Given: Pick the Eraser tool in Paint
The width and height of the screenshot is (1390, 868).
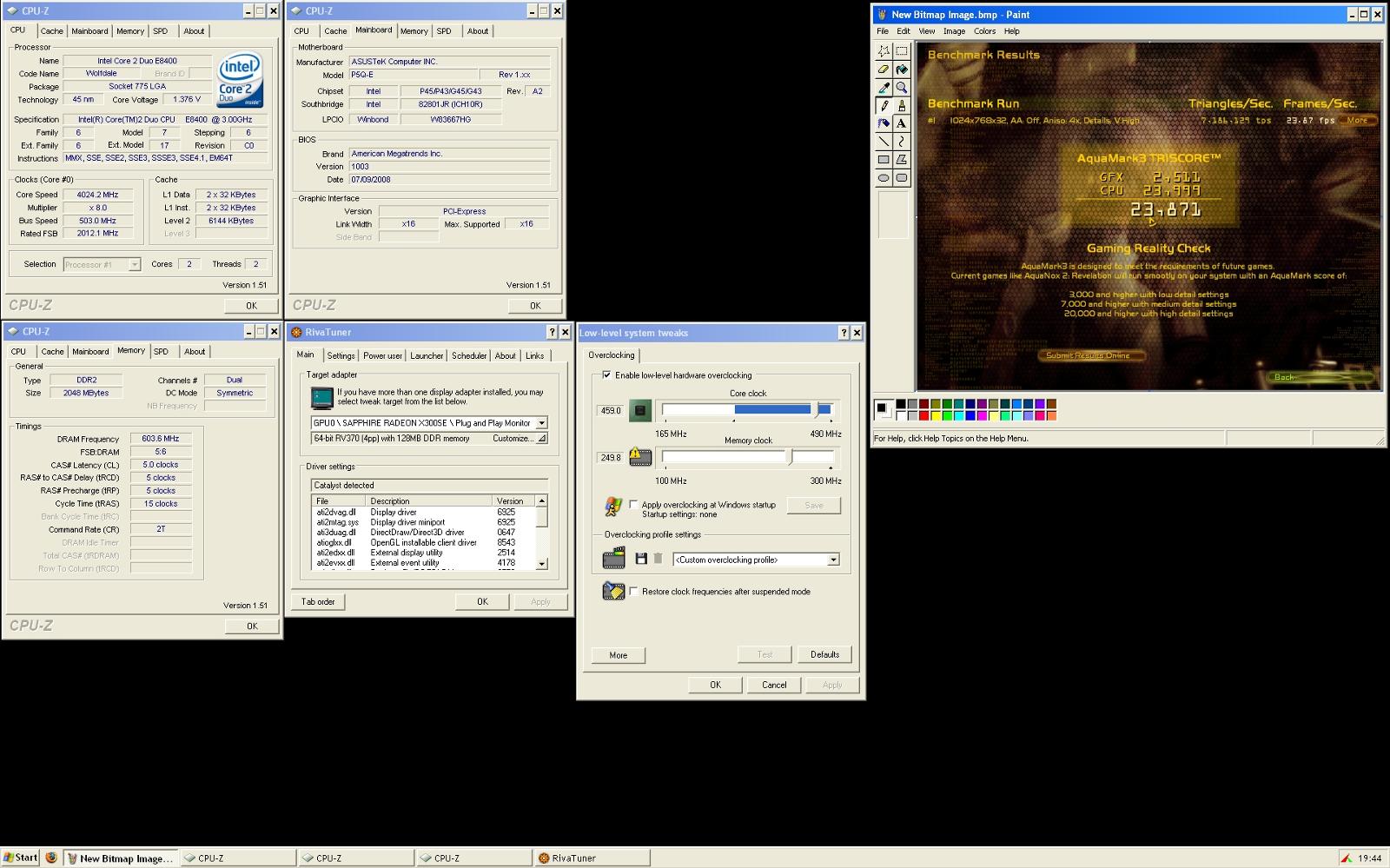Looking at the screenshot, I should [x=884, y=70].
